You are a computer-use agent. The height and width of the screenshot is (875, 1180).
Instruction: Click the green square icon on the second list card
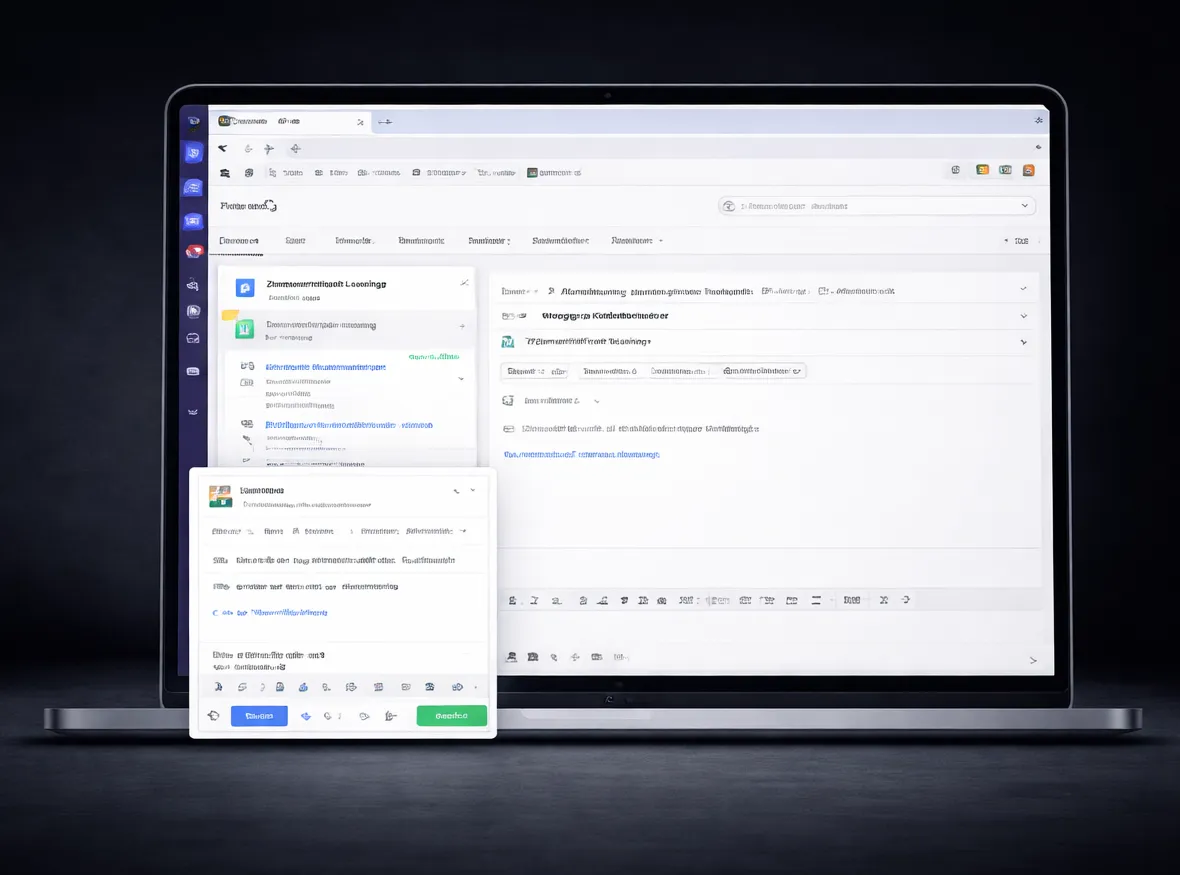(x=245, y=329)
